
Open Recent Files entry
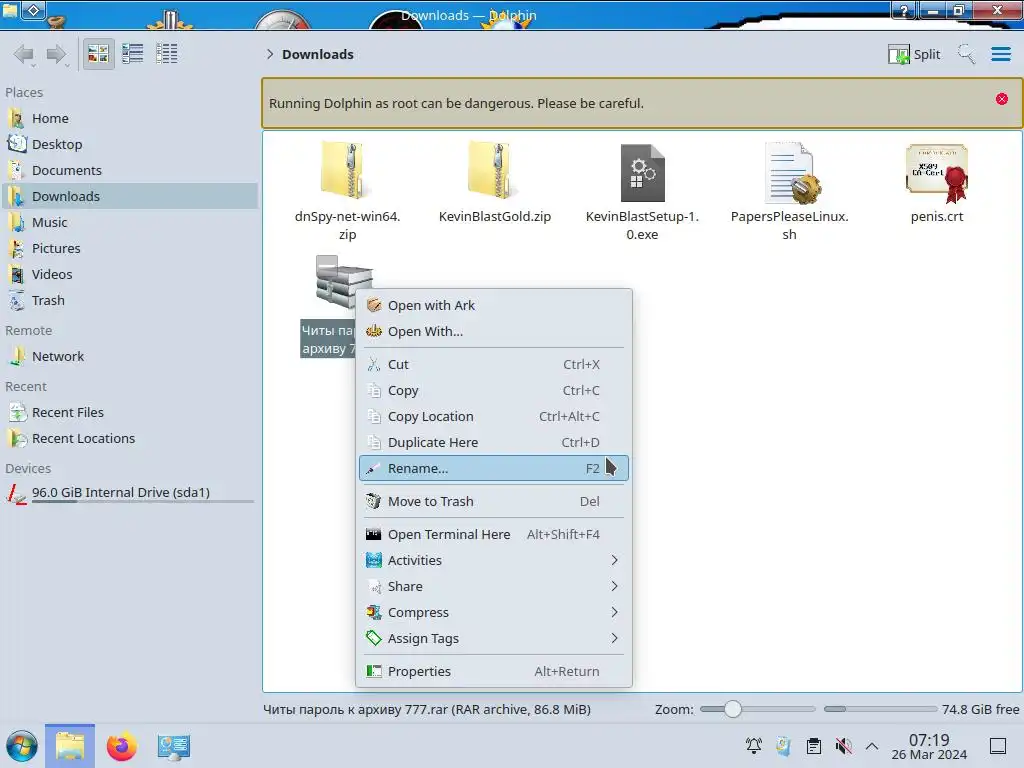click(x=129, y=413)
